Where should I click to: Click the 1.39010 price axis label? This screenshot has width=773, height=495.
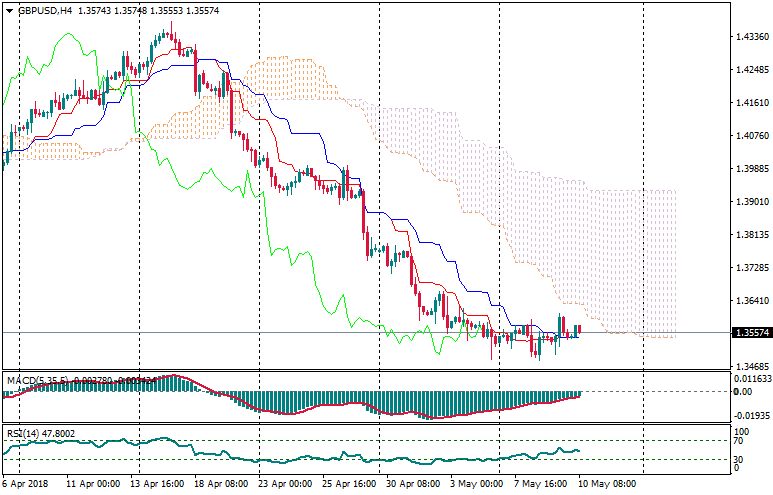tap(750, 202)
